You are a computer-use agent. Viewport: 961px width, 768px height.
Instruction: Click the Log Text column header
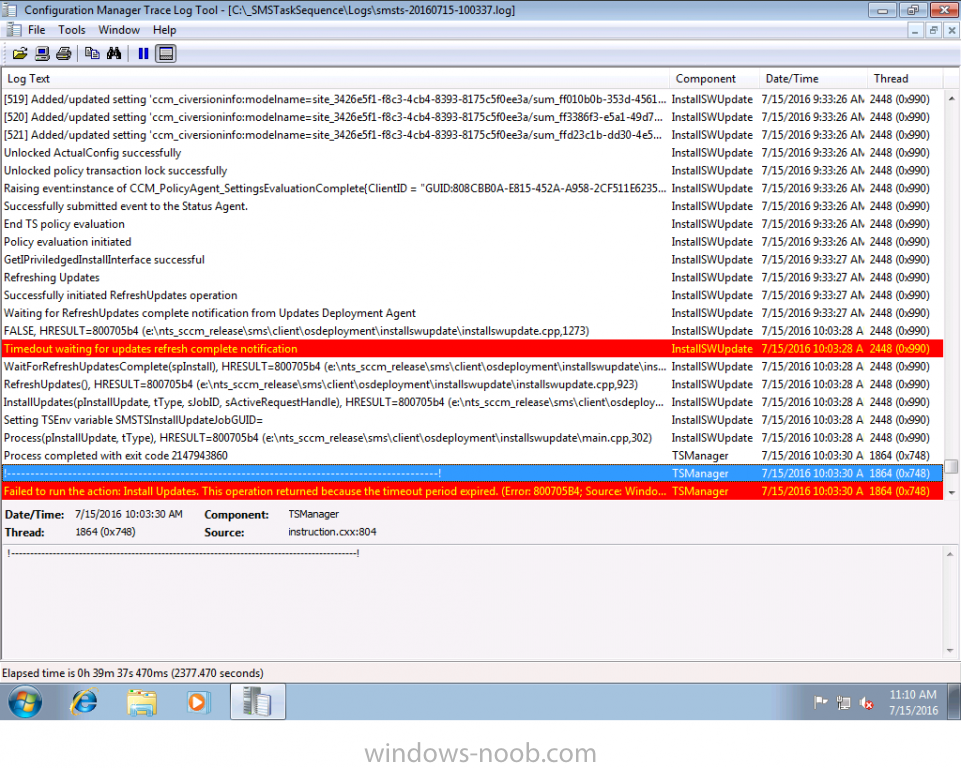335,78
